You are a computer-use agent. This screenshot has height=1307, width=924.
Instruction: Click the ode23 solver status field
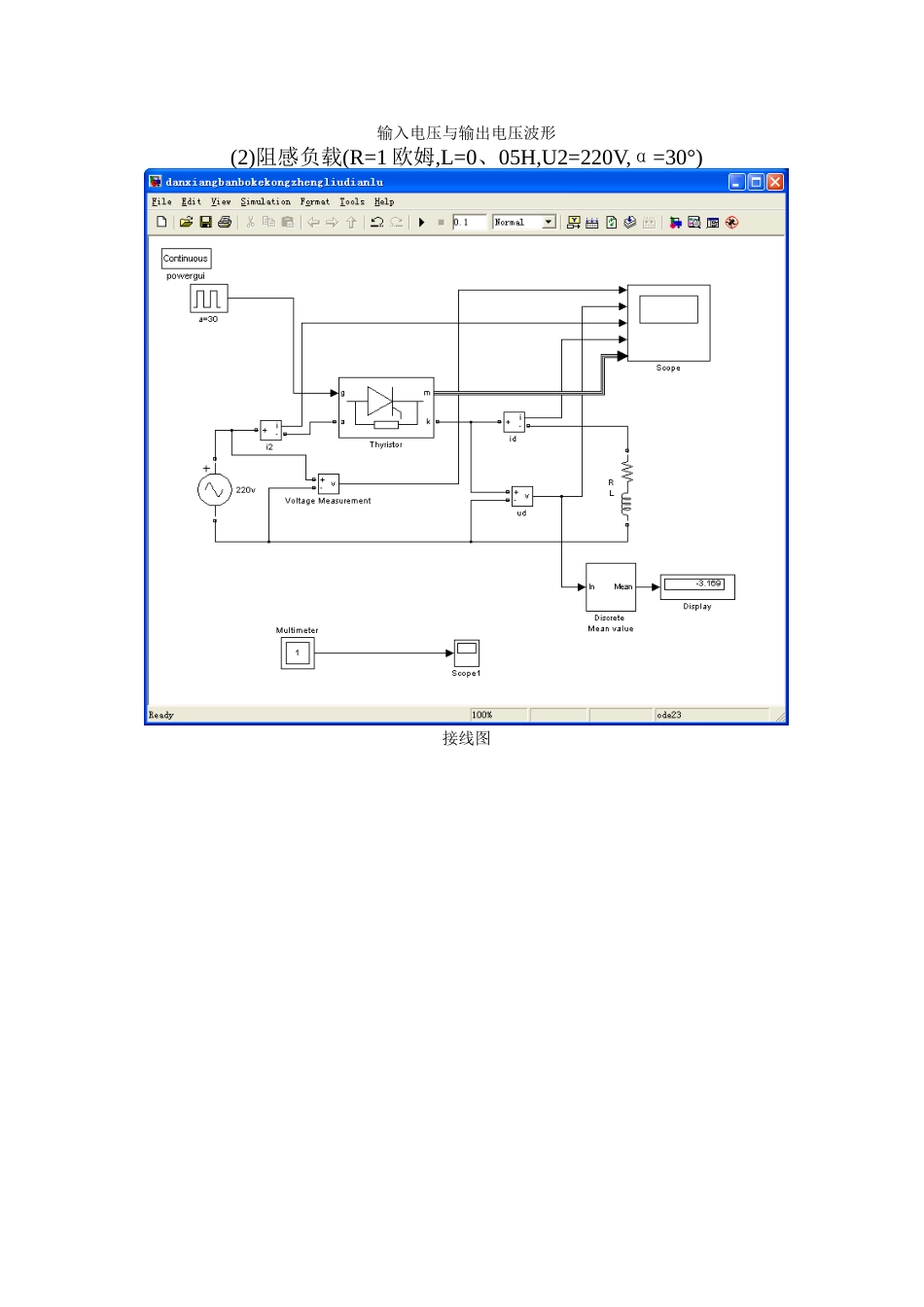[712, 715]
